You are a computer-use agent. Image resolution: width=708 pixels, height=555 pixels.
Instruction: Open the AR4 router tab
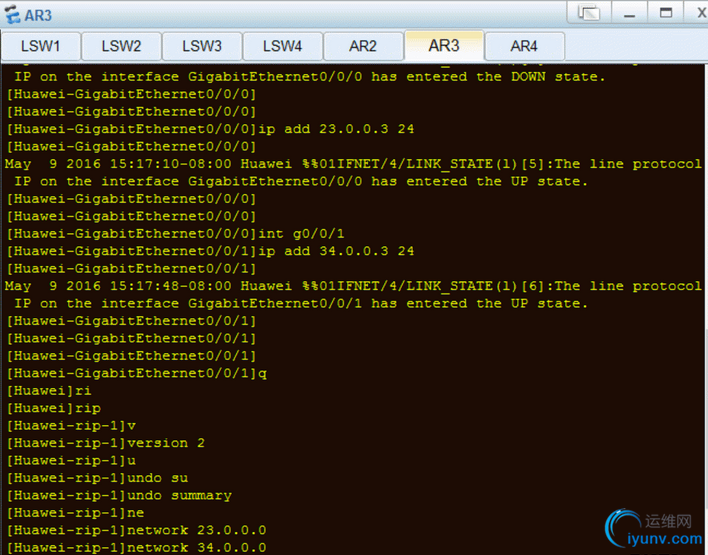pyautogui.click(x=524, y=46)
